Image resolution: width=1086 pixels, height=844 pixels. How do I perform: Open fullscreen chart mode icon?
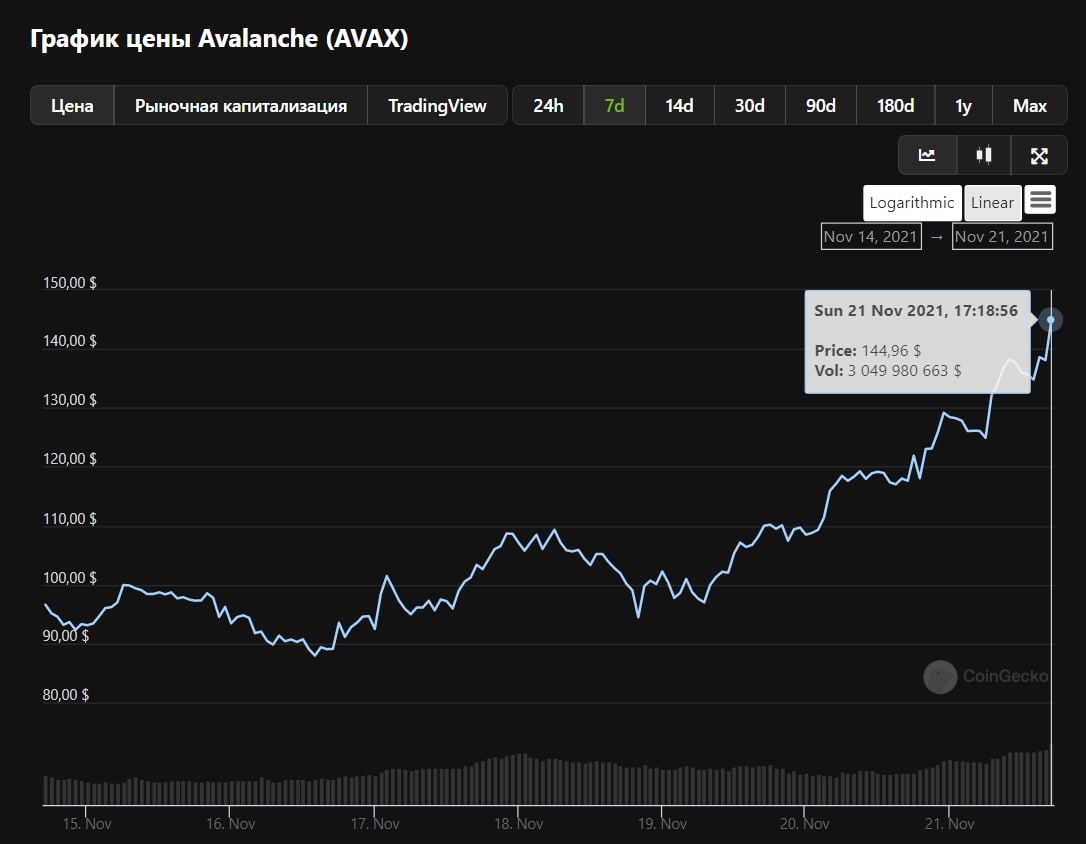pyautogui.click(x=1039, y=155)
